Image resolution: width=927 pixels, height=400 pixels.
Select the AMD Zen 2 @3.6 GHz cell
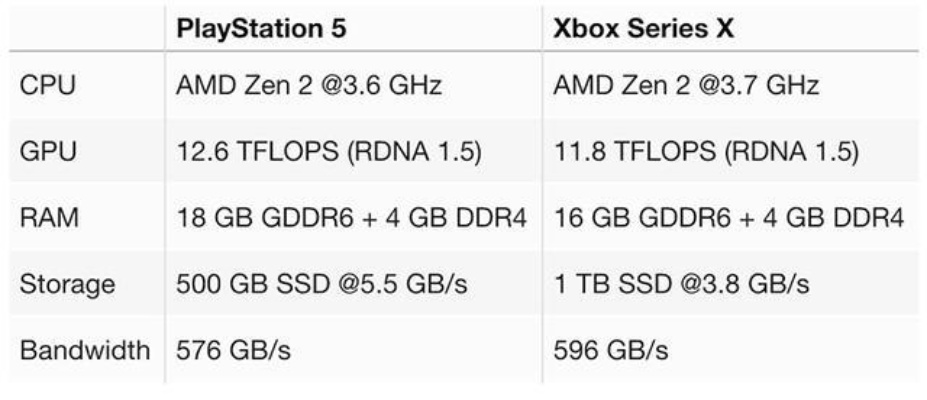(x=309, y=85)
